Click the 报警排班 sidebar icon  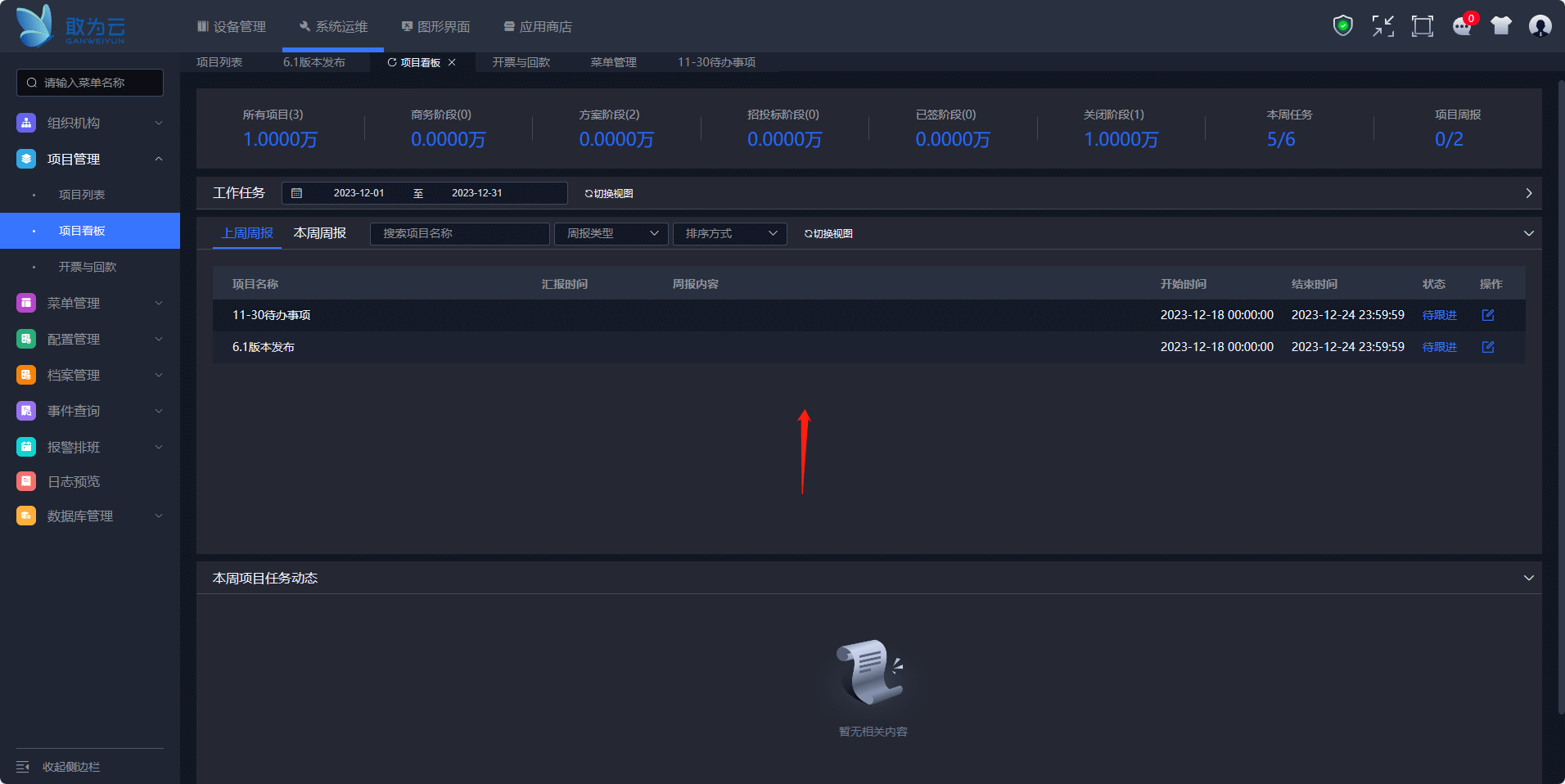tap(26, 447)
